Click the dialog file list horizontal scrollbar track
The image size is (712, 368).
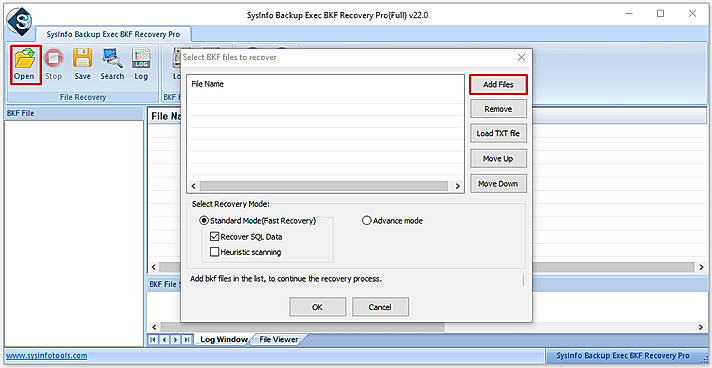coord(324,186)
